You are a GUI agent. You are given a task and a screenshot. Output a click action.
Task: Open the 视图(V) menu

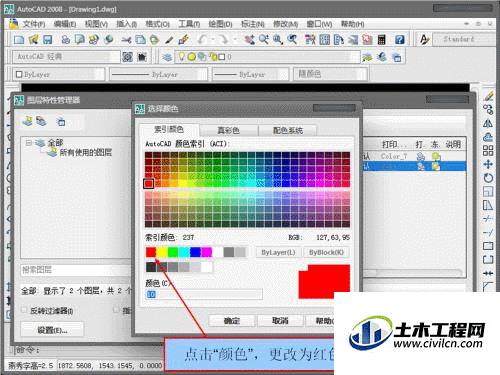click(x=96, y=24)
